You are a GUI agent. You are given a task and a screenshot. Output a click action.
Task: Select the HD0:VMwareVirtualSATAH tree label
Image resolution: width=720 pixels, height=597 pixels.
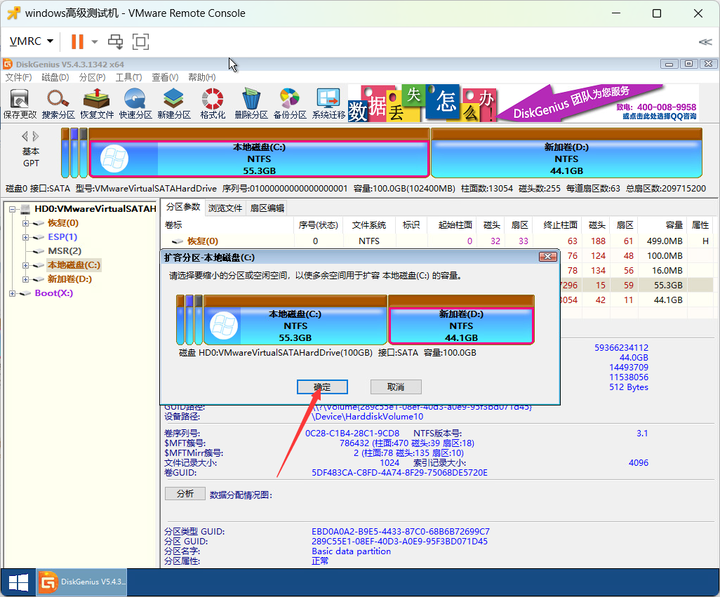click(x=96, y=209)
